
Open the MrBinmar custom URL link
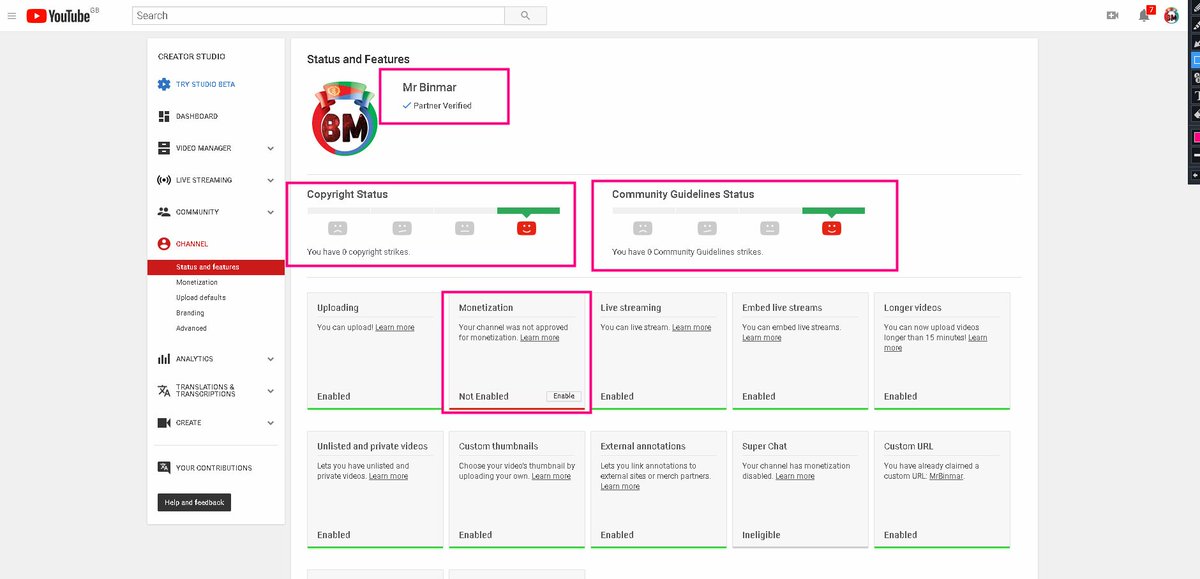coord(946,476)
